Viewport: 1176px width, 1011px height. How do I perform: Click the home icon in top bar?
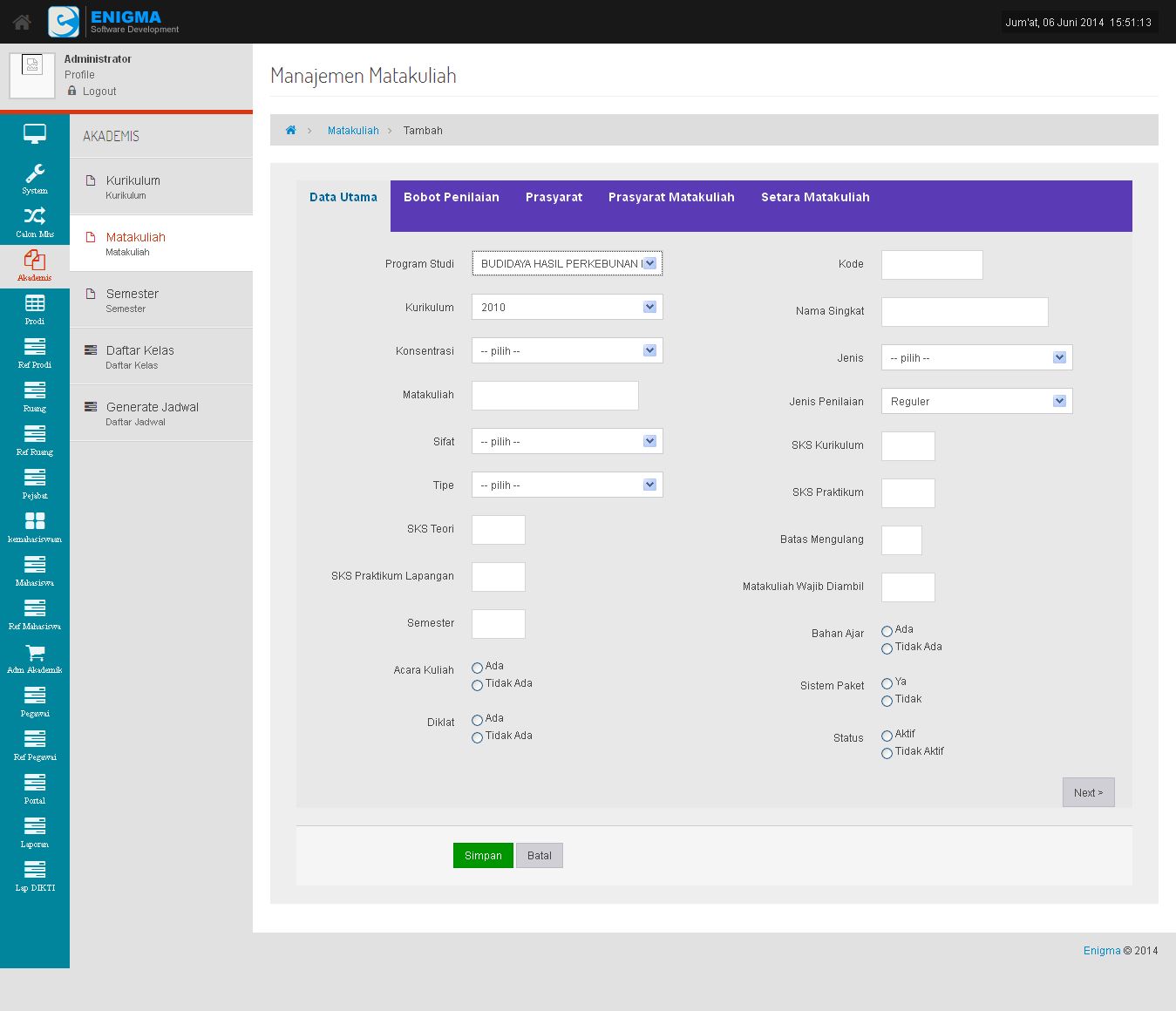(22, 23)
